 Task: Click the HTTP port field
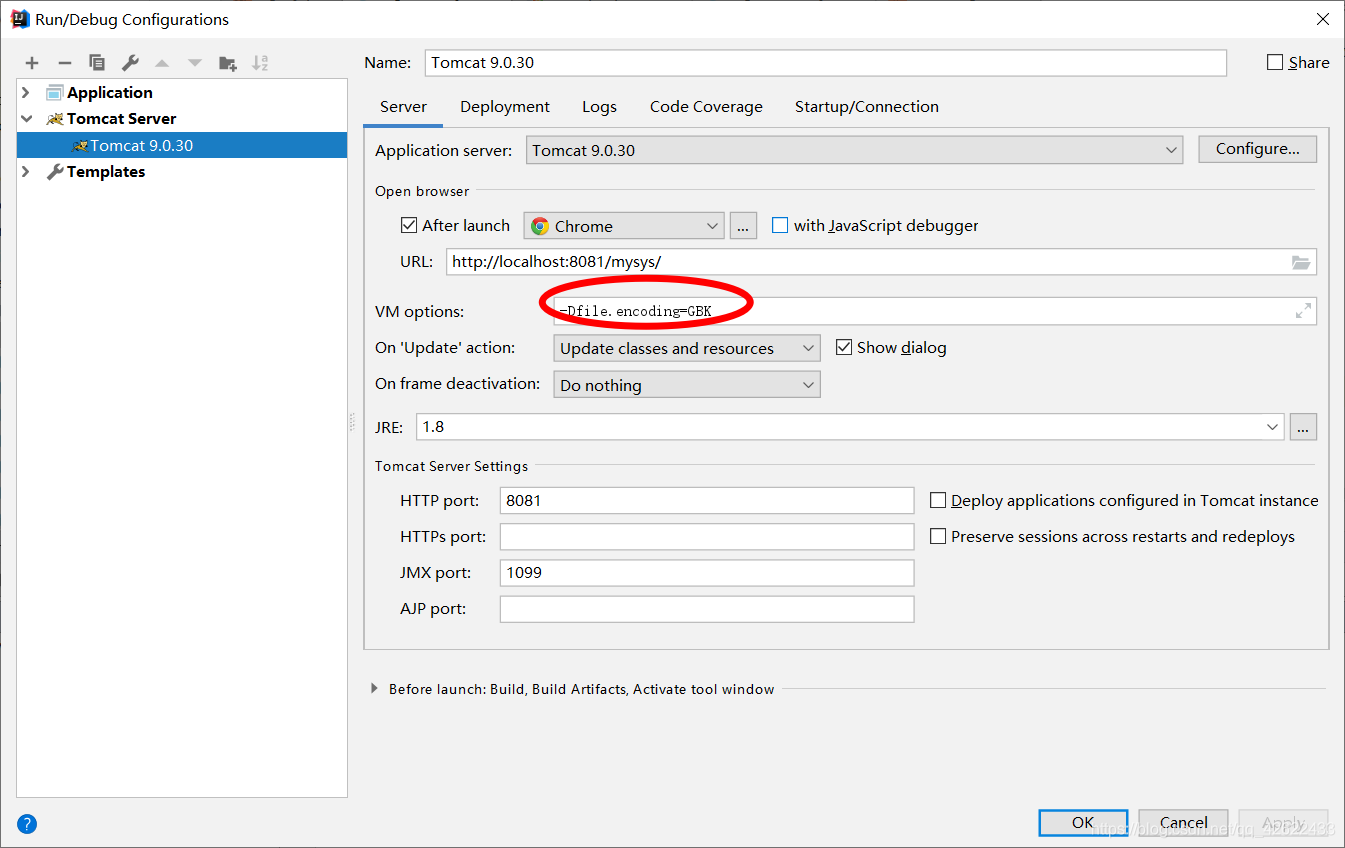point(707,500)
